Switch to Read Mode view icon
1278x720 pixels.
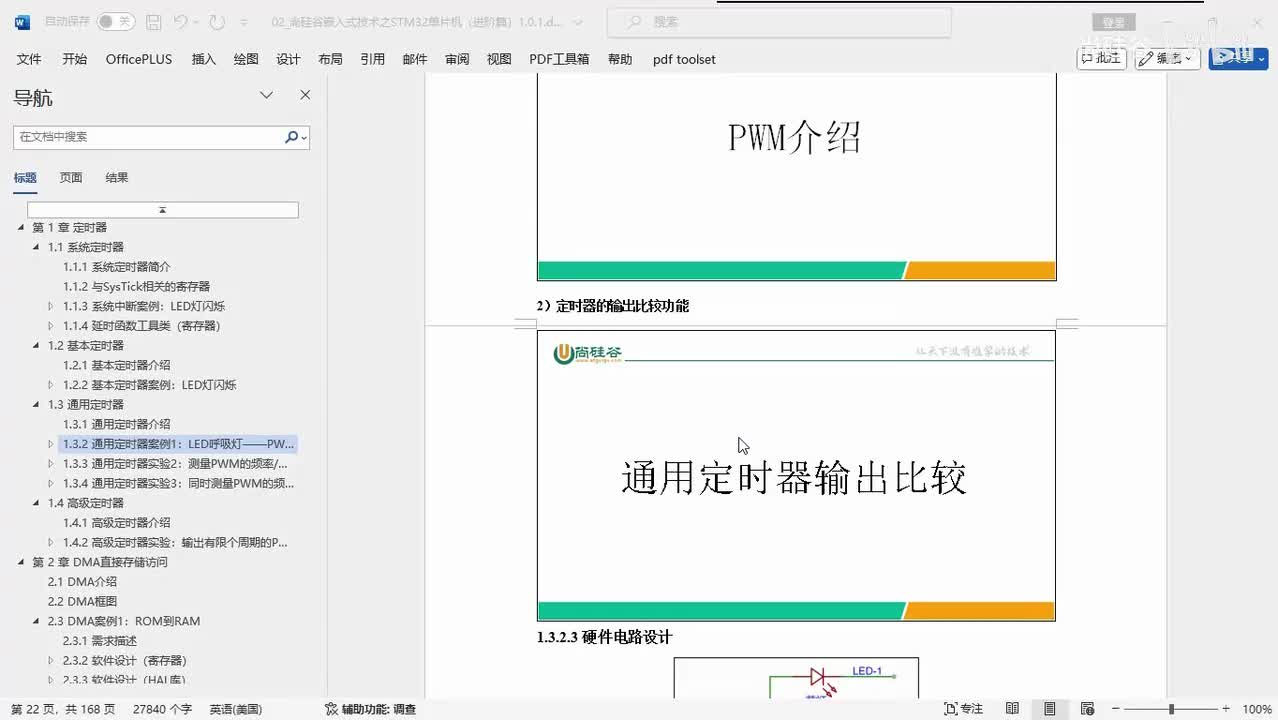pos(1012,709)
